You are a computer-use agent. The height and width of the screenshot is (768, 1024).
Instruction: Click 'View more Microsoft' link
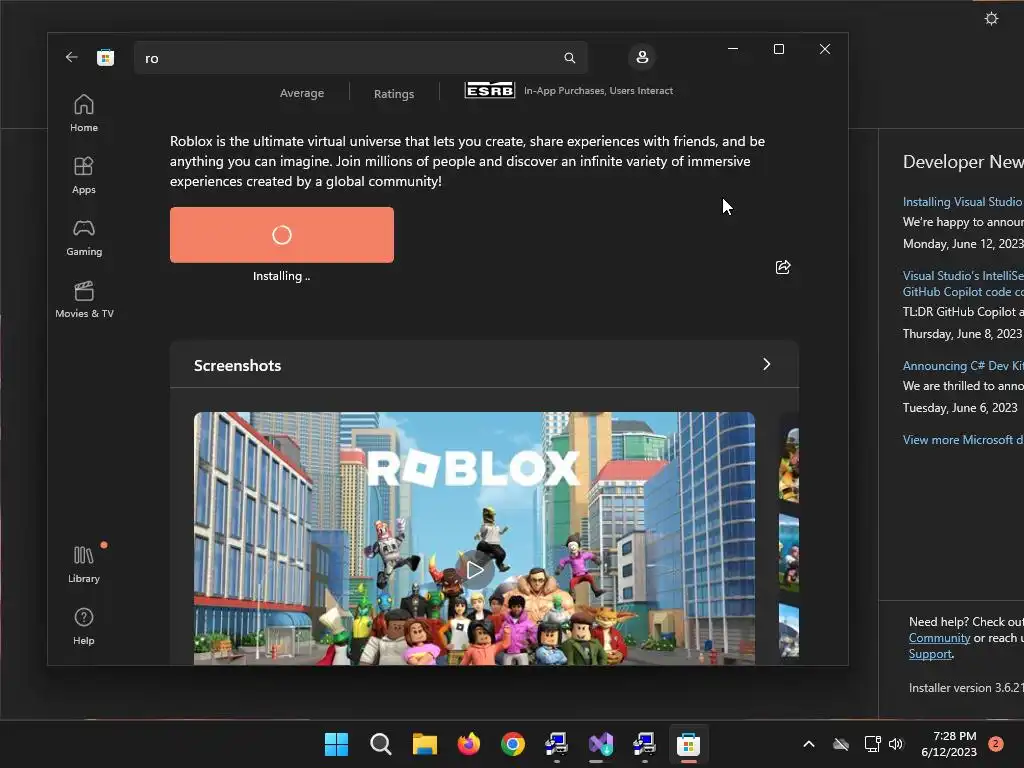[963, 440]
